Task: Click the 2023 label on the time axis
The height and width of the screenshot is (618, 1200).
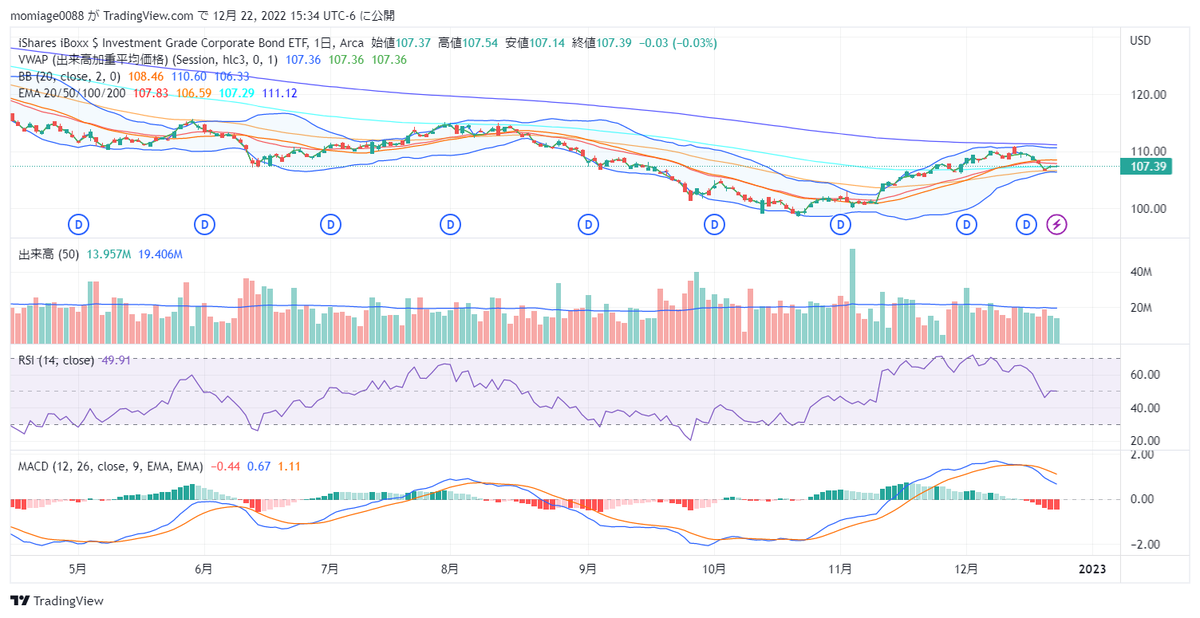Action: pos(1092,569)
